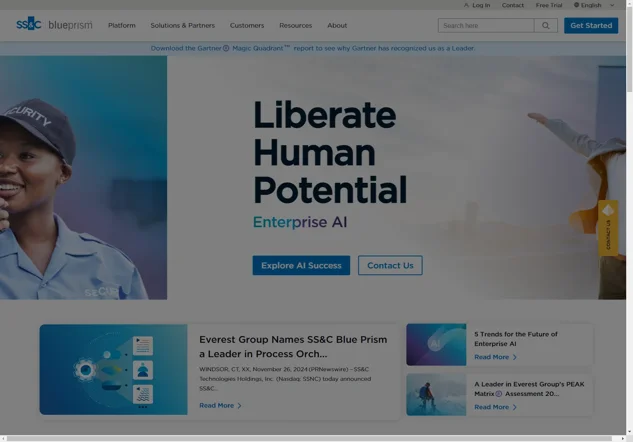Open the yellow Contact Us side tab
This screenshot has height=442, width=633.
pyautogui.click(x=608, y=228)
